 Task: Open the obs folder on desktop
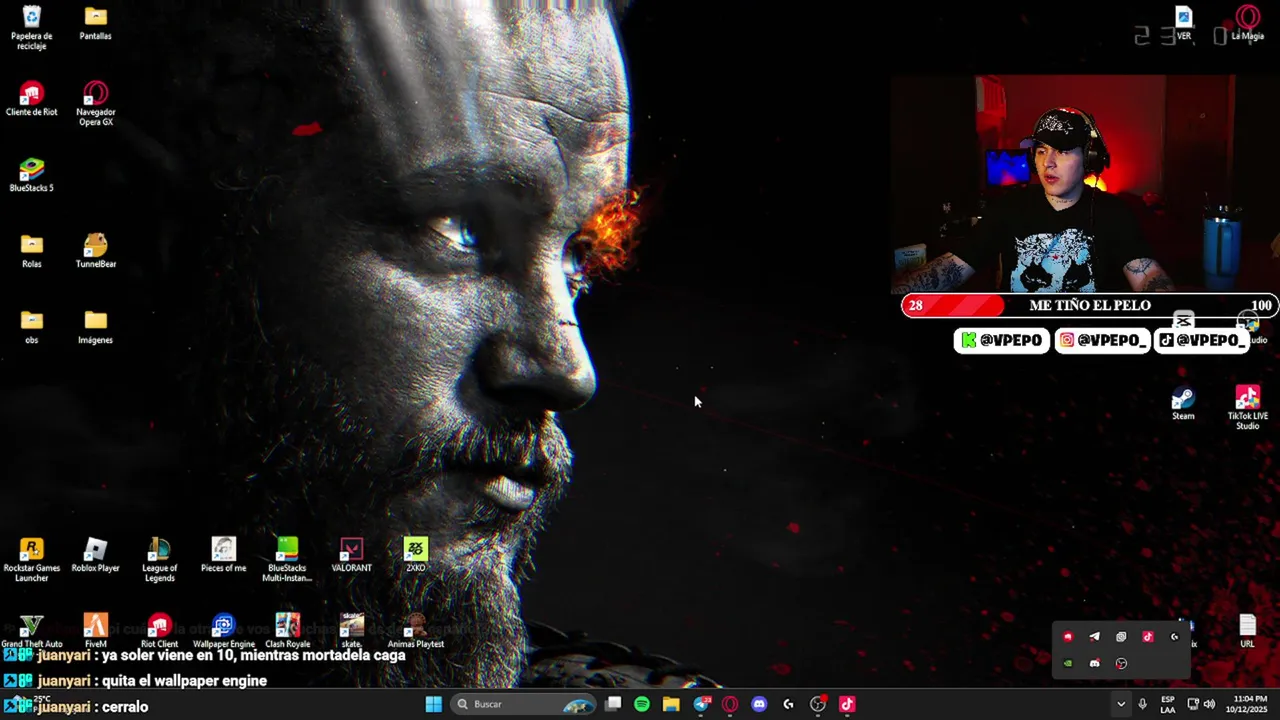[x=31, y=326]
